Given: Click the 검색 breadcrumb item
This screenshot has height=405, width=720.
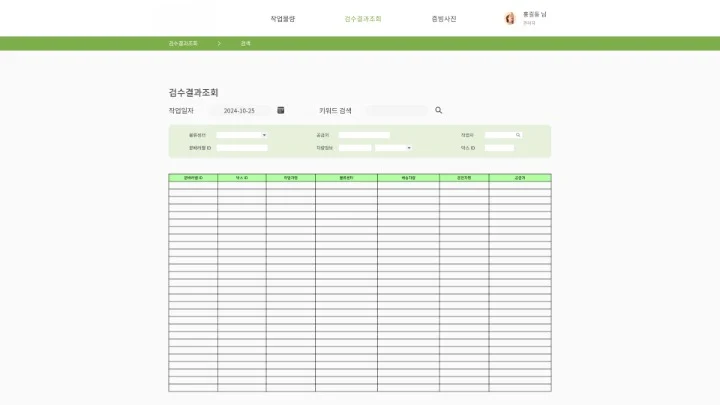Looking at the screenshot, I should [x=245, y=43].
